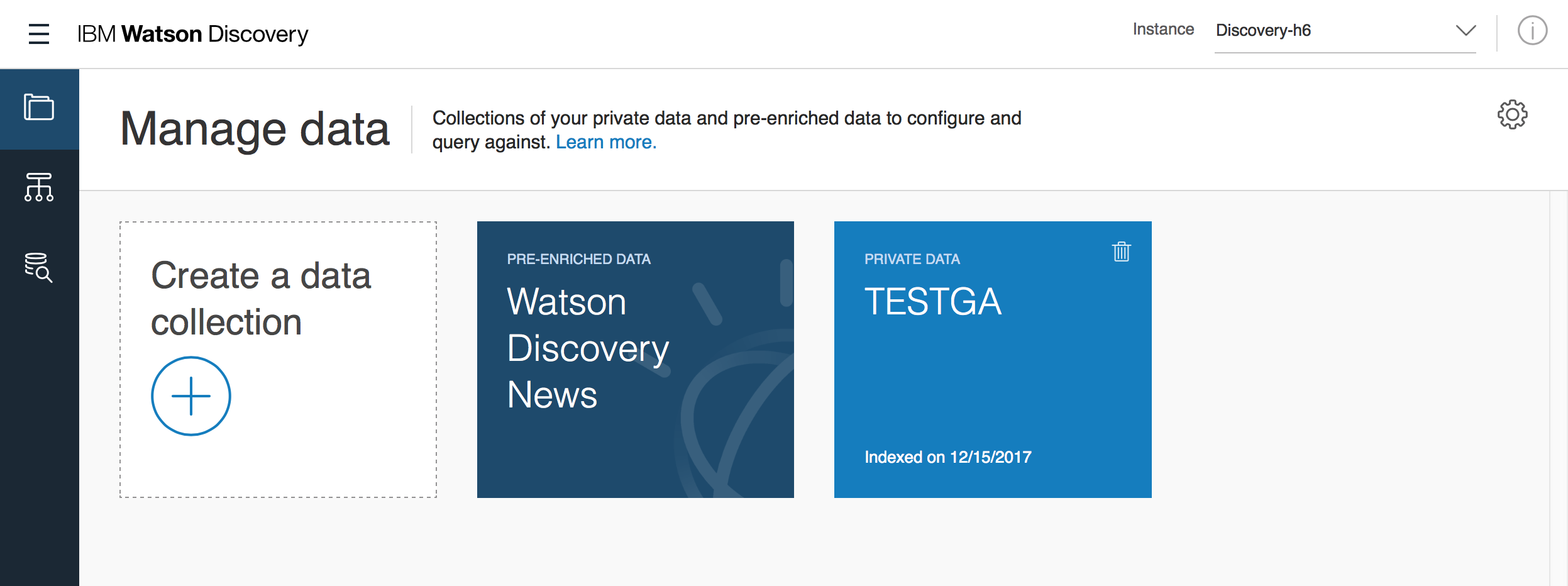Select the PRE-ENRICHED DATA label on the news tile

pos(579,258)
